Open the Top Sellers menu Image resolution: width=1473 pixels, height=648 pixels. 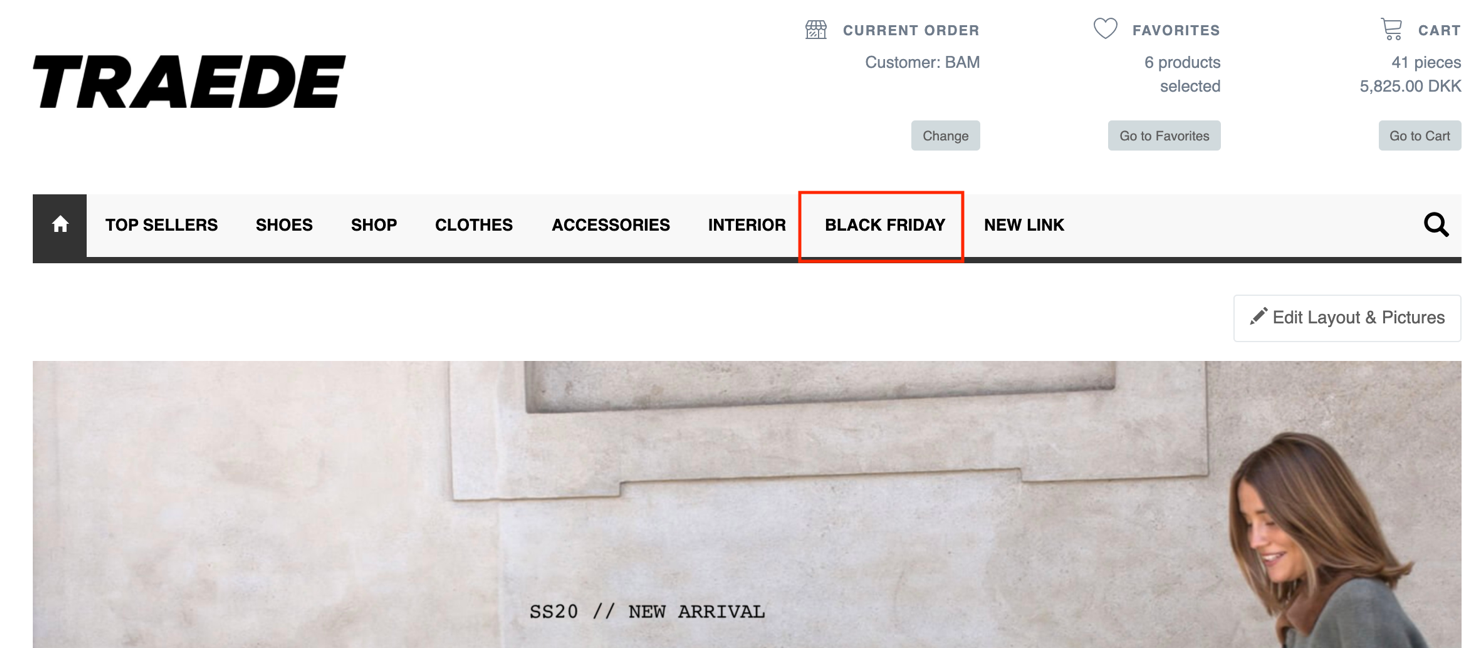161,225
